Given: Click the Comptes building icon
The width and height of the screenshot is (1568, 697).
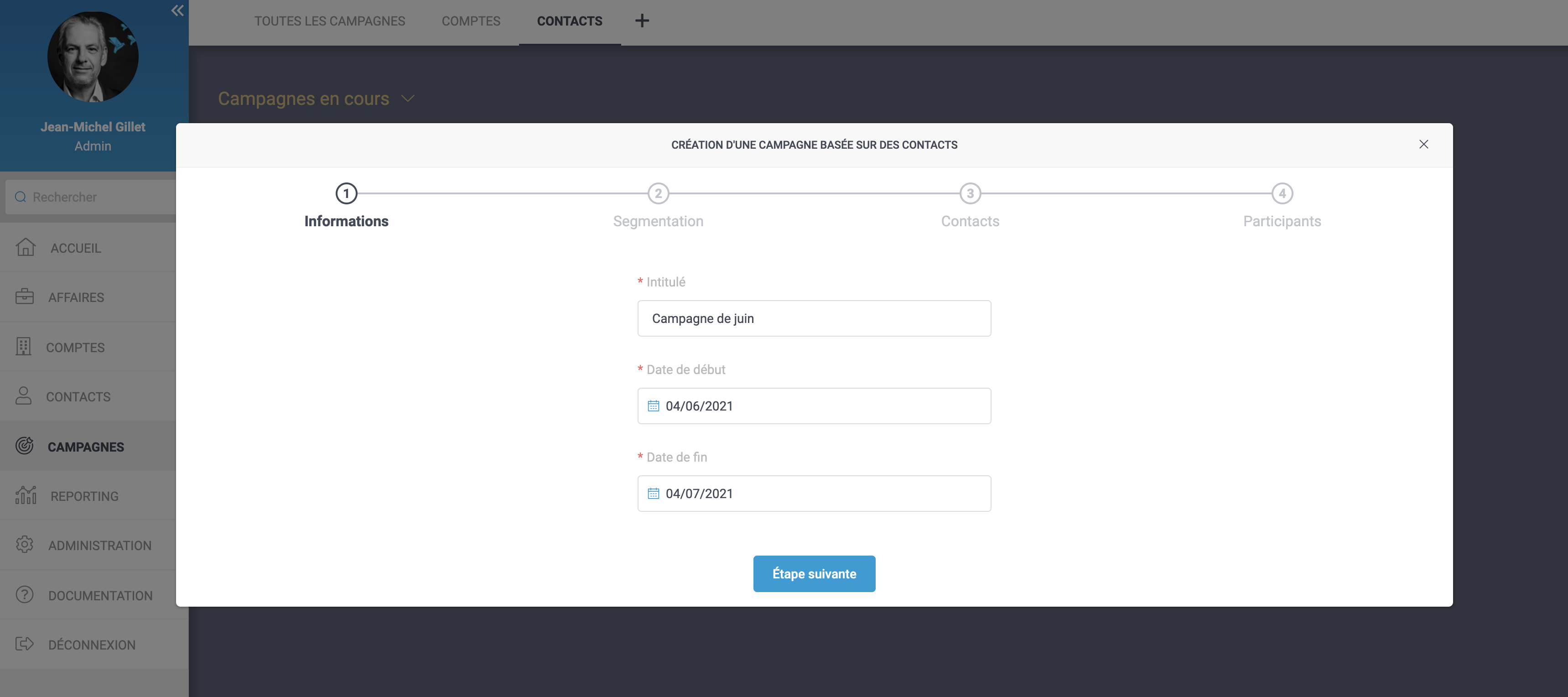Looking at the screenshot, I should pos(24,346).
